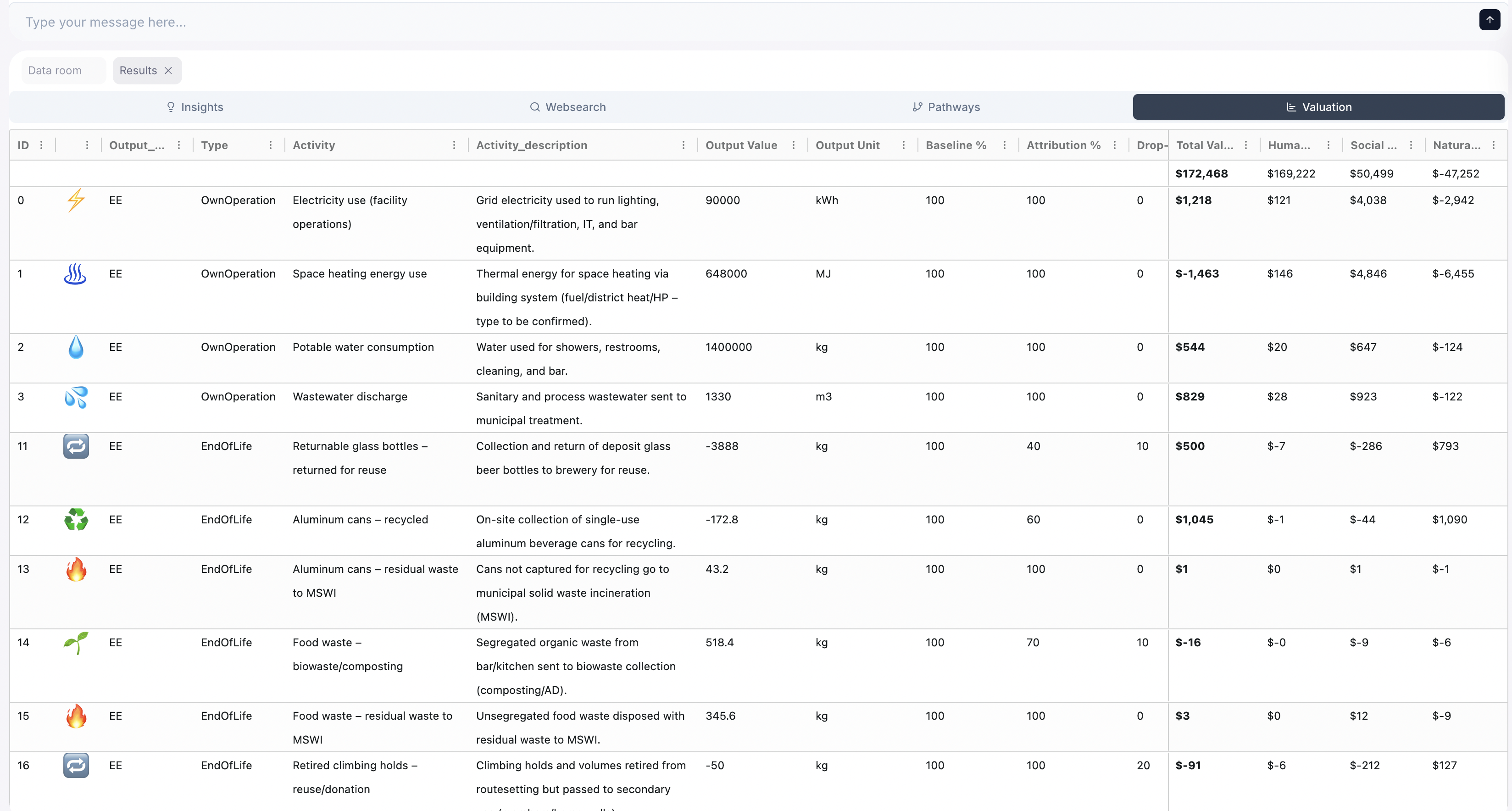
Task: Select the Data room tab
Action: (x=55, y=71)
